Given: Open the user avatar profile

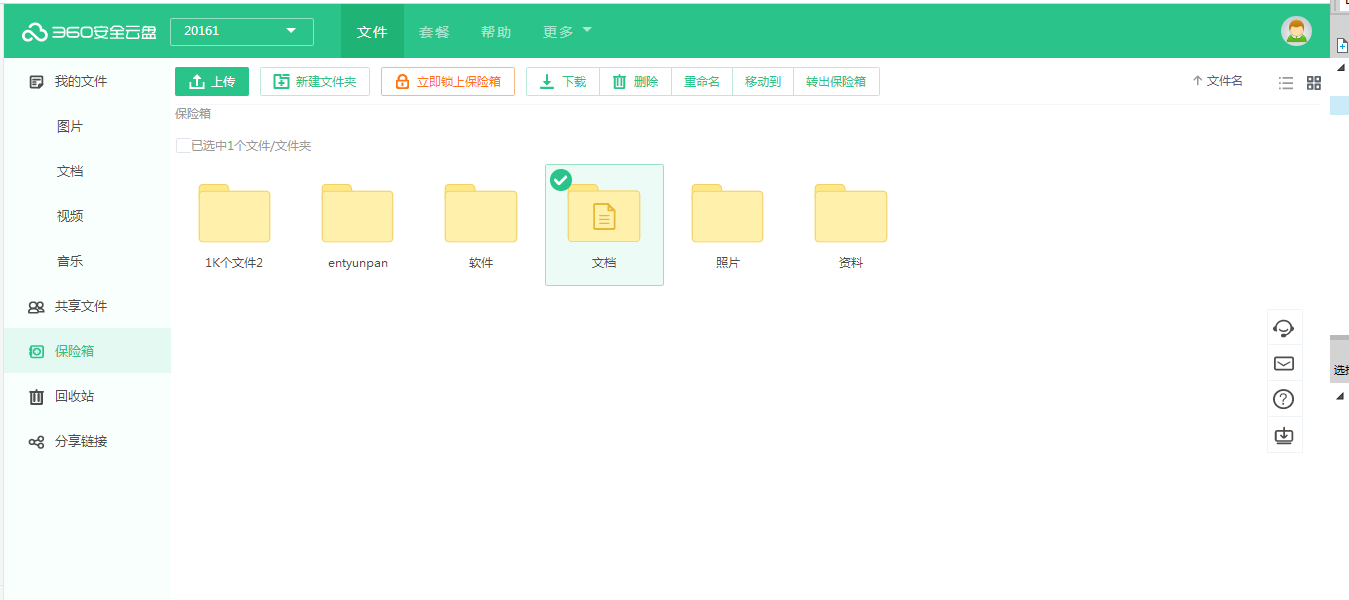Looking at the screenshot, I should [1296, 31].
